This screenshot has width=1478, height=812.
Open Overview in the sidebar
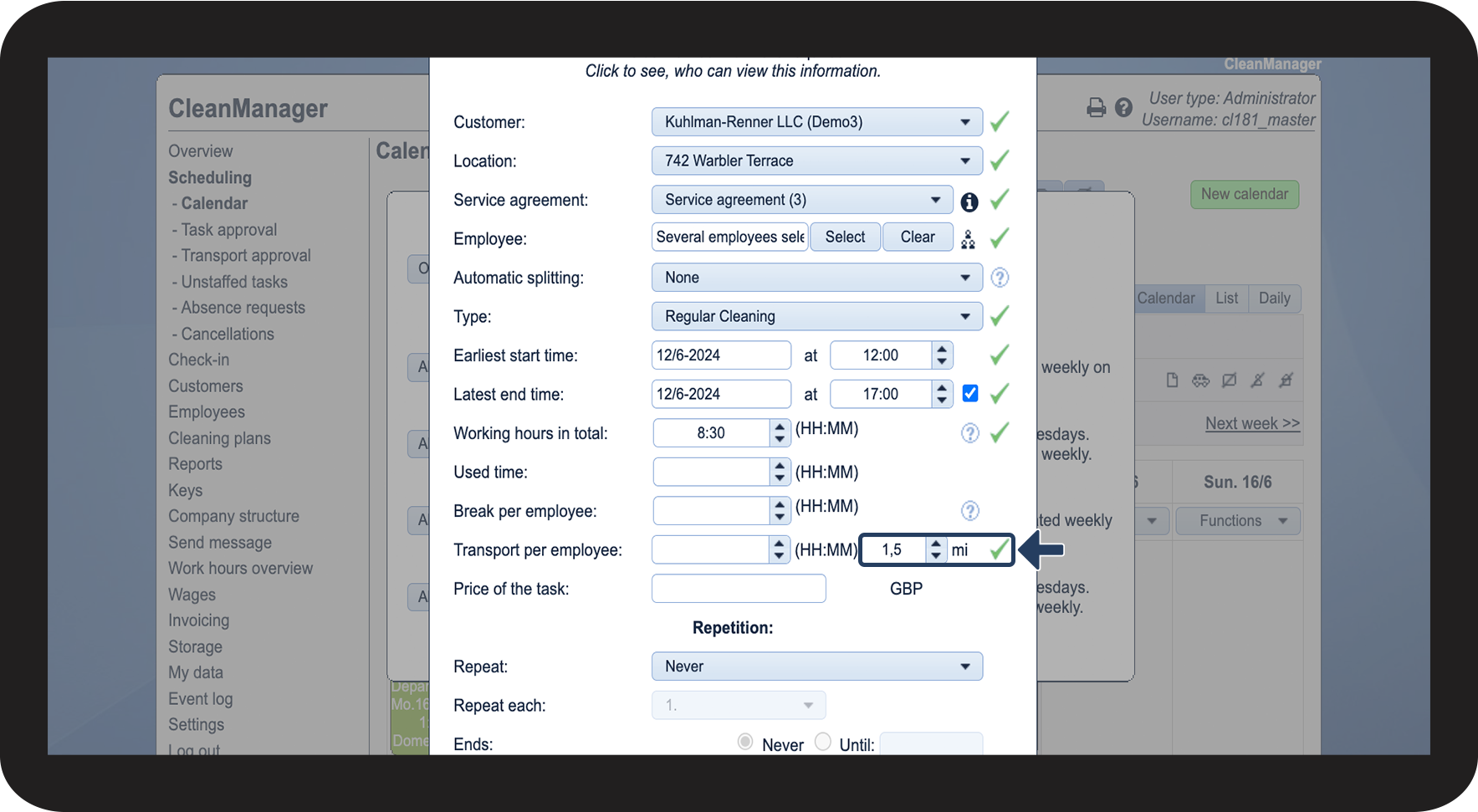(201, 151)
